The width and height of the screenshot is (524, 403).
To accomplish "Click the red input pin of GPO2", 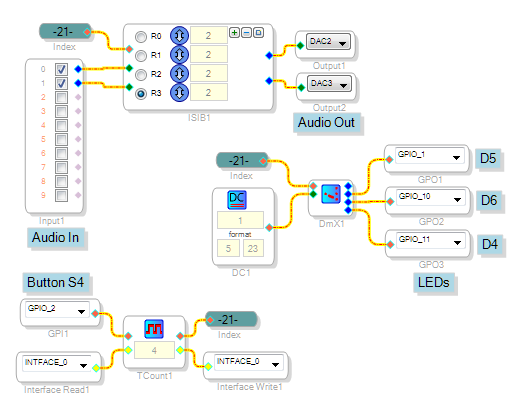I will coord(390,202).
